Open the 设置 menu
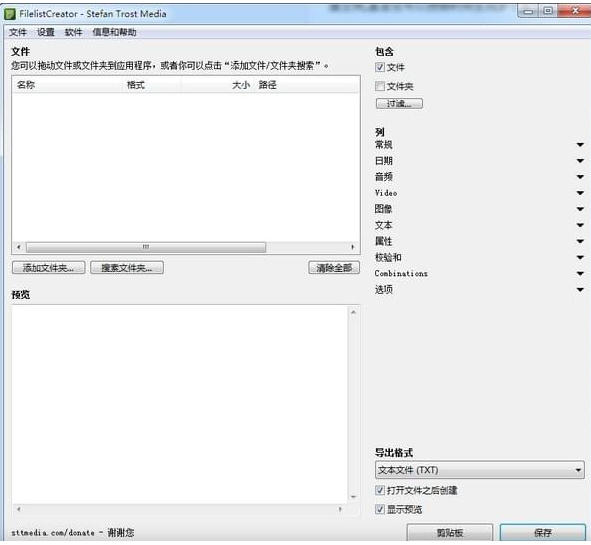 (x=46, y=32)
